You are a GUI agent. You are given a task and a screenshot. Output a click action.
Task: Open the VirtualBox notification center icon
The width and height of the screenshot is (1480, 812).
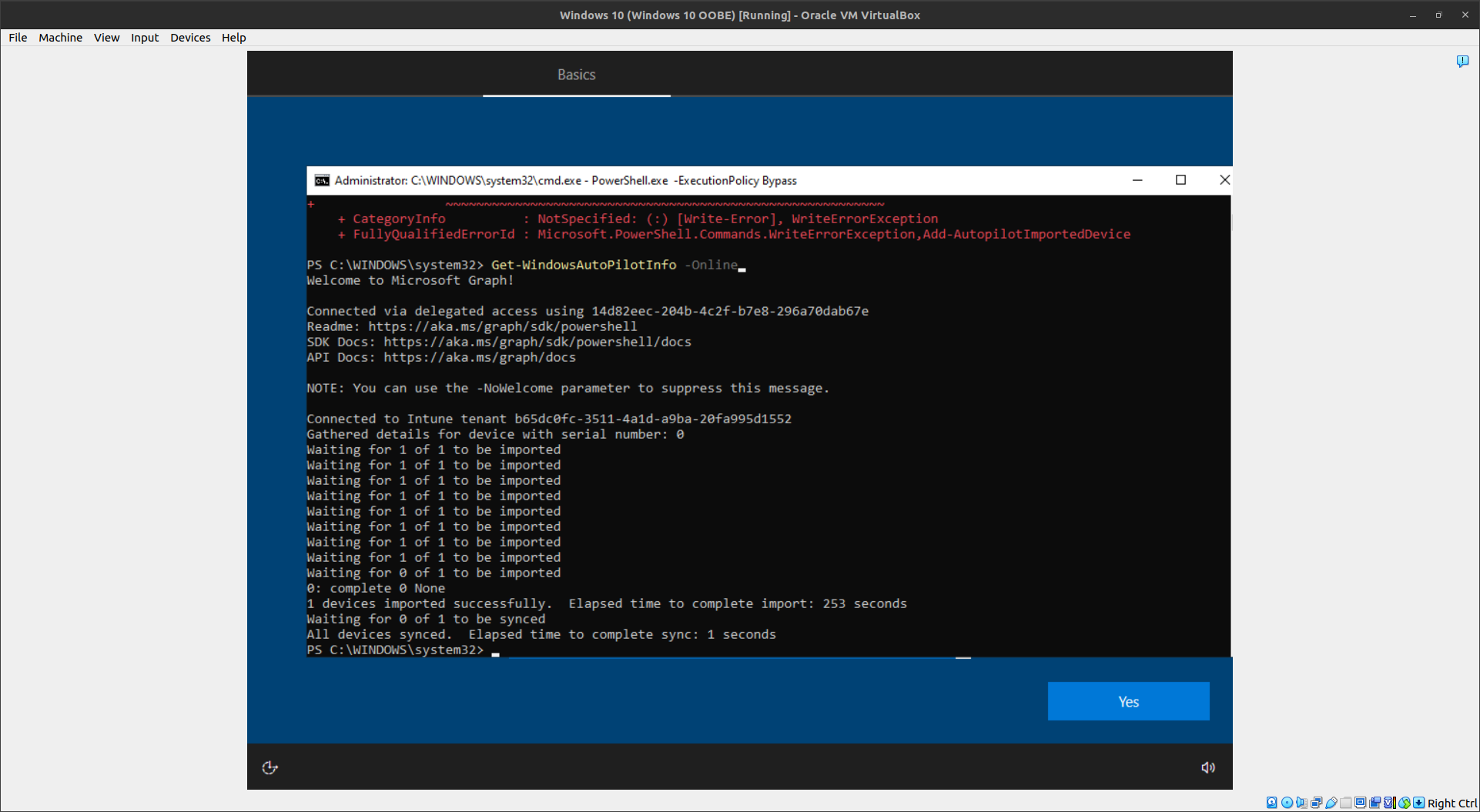point(1462,61)
